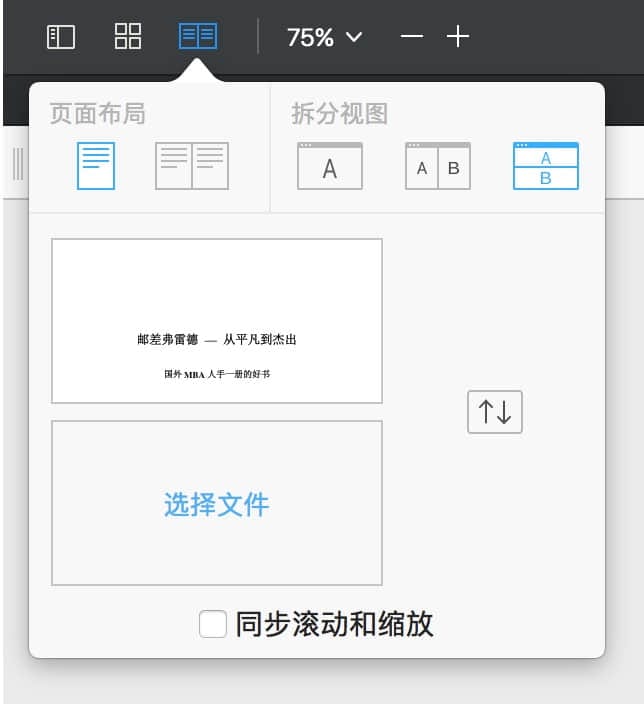Screen dimensions: 644x704
Task: Choose stacked A over B split view
Action: click(545, 166)
